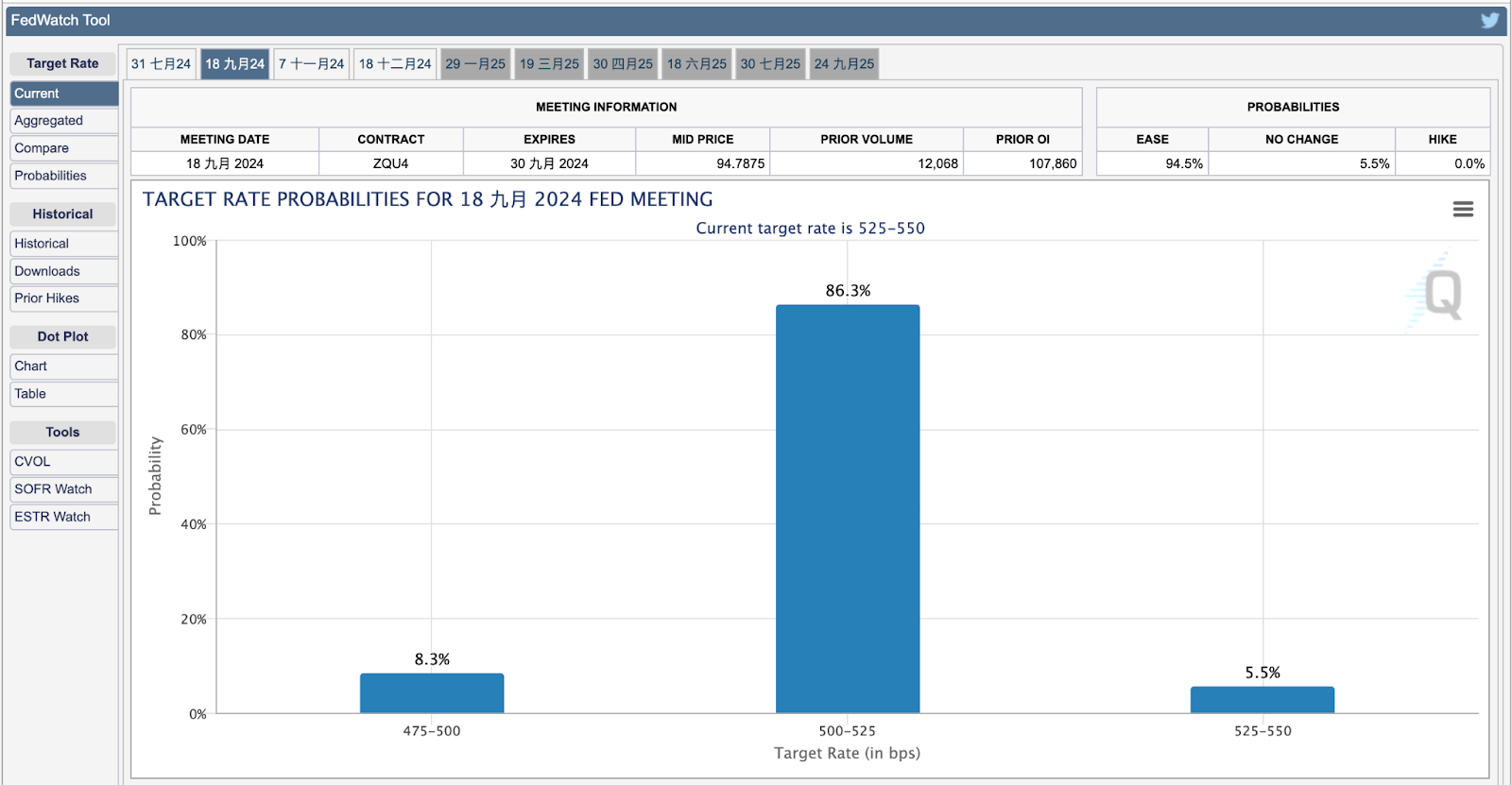1512x785 pixels.
Task: Select the 18 九月24 meeting tab
Action: point(234,64)
